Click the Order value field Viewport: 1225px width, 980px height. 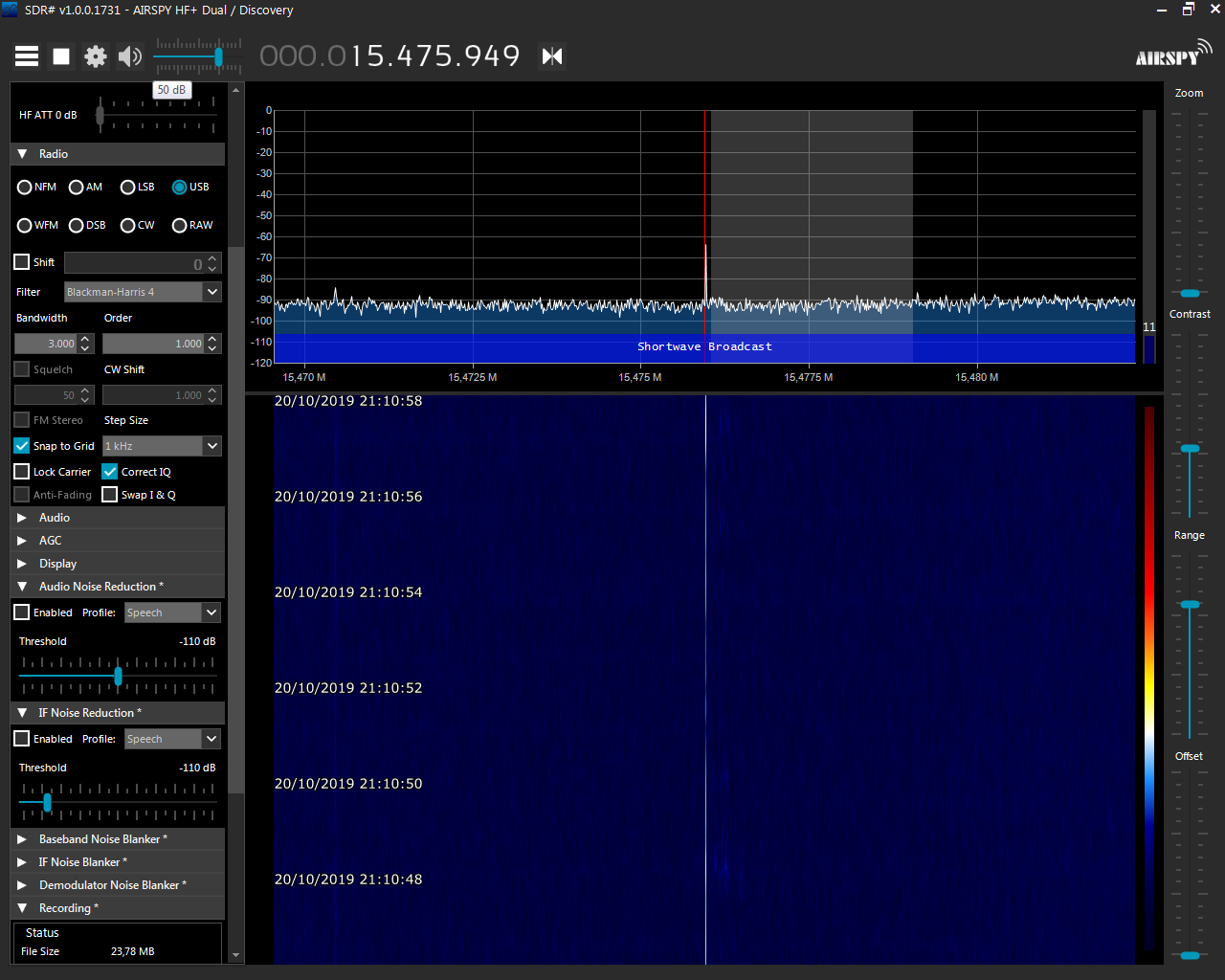point(153,344)
